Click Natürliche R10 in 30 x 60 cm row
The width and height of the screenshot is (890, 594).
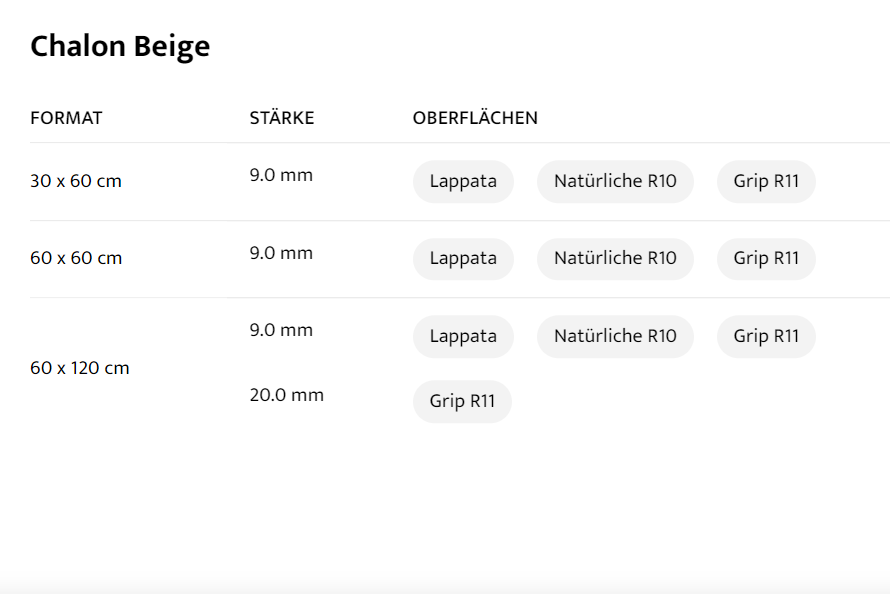(615, 181)
